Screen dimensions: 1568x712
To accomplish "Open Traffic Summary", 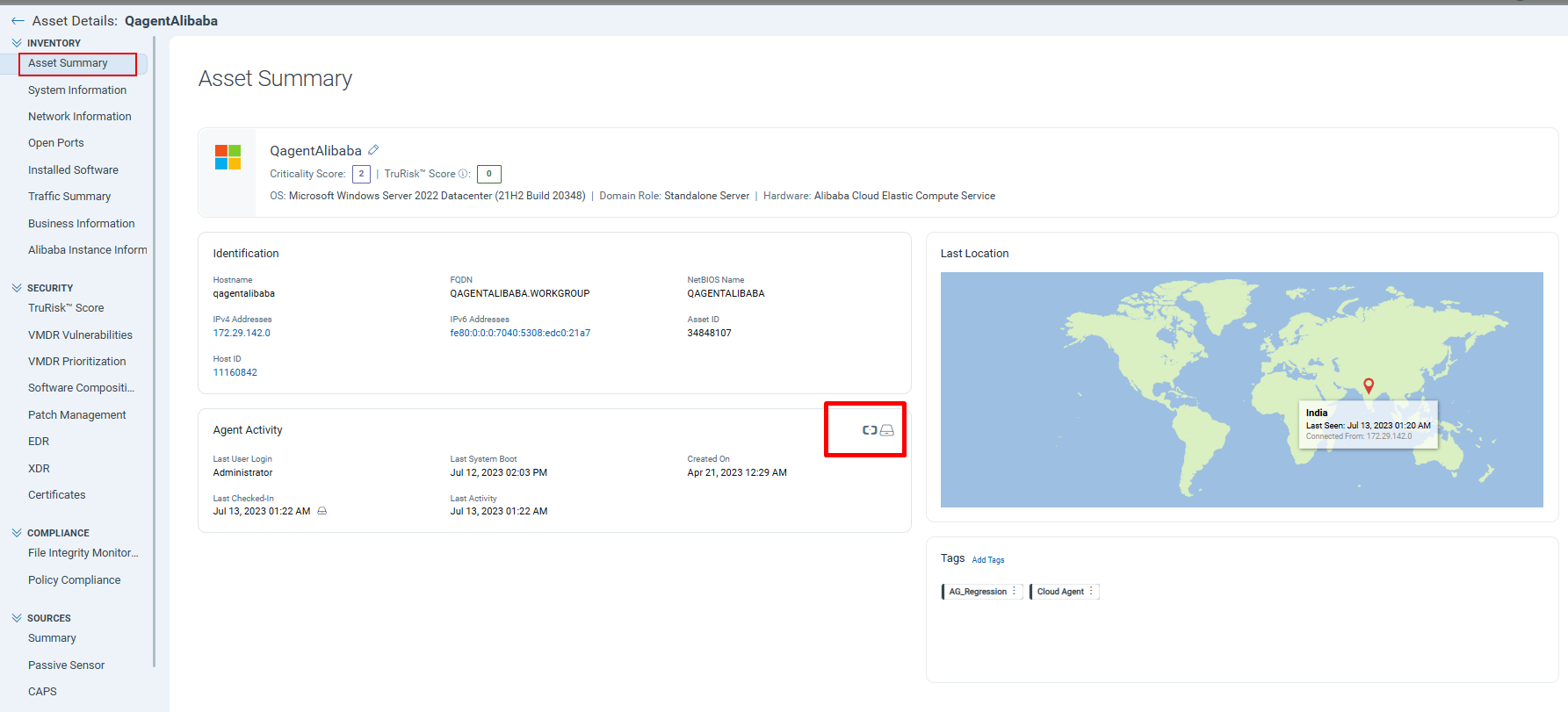I will (x=69, y=197).
